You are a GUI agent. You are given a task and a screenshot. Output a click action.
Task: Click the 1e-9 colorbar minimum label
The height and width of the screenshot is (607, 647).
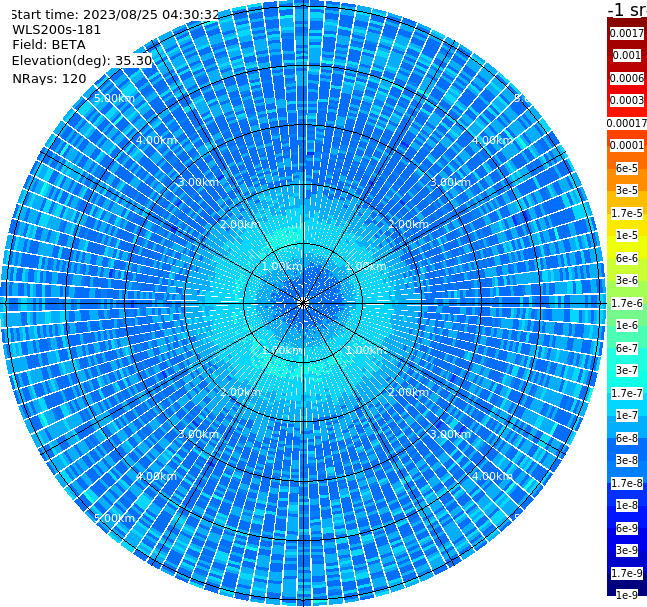pos(627,595)
